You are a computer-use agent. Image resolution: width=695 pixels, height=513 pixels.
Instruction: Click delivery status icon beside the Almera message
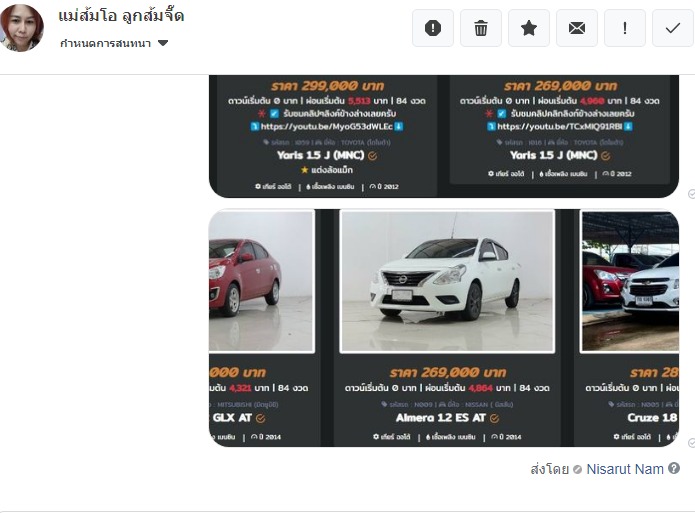(x=691, y=443)
